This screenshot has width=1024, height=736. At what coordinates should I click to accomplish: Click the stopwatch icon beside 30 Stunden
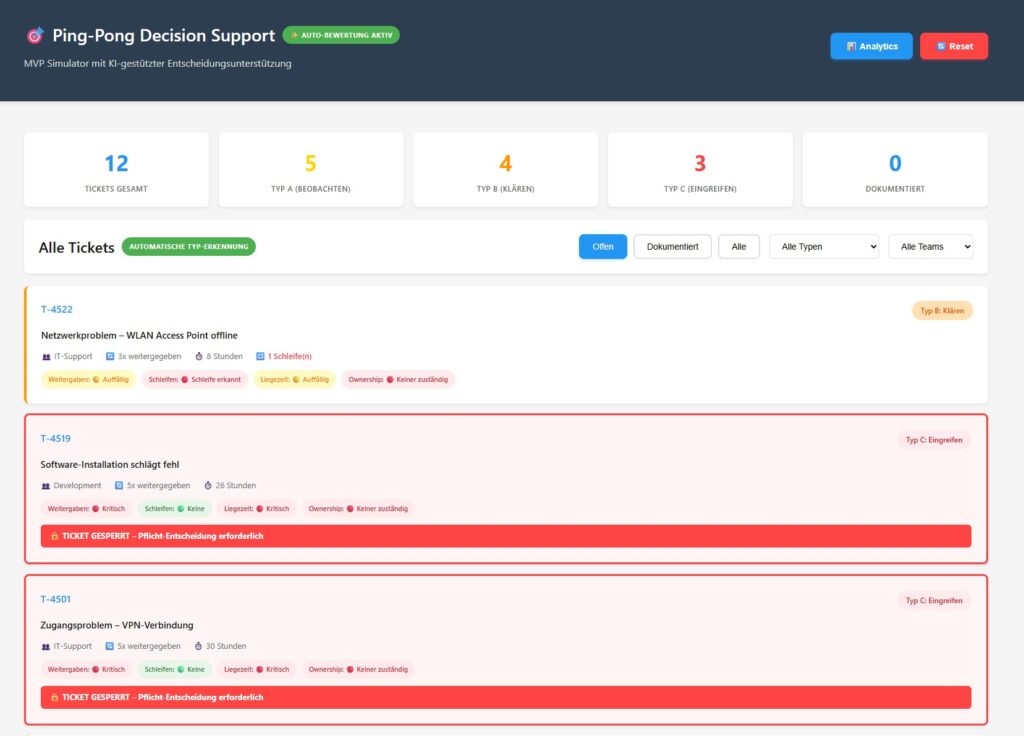click(x=208, y=646)
